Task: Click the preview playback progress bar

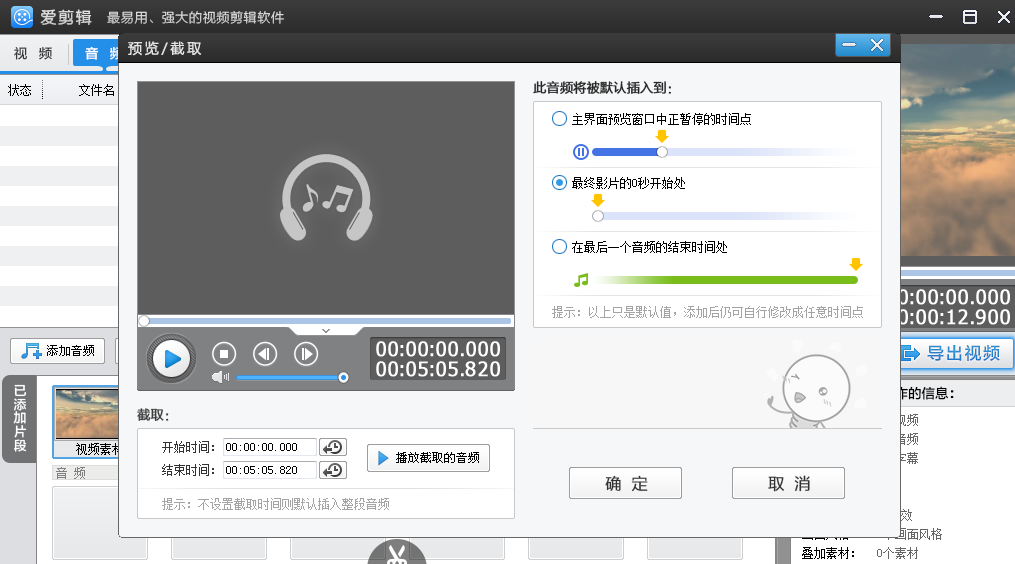Action: (326, 321)
